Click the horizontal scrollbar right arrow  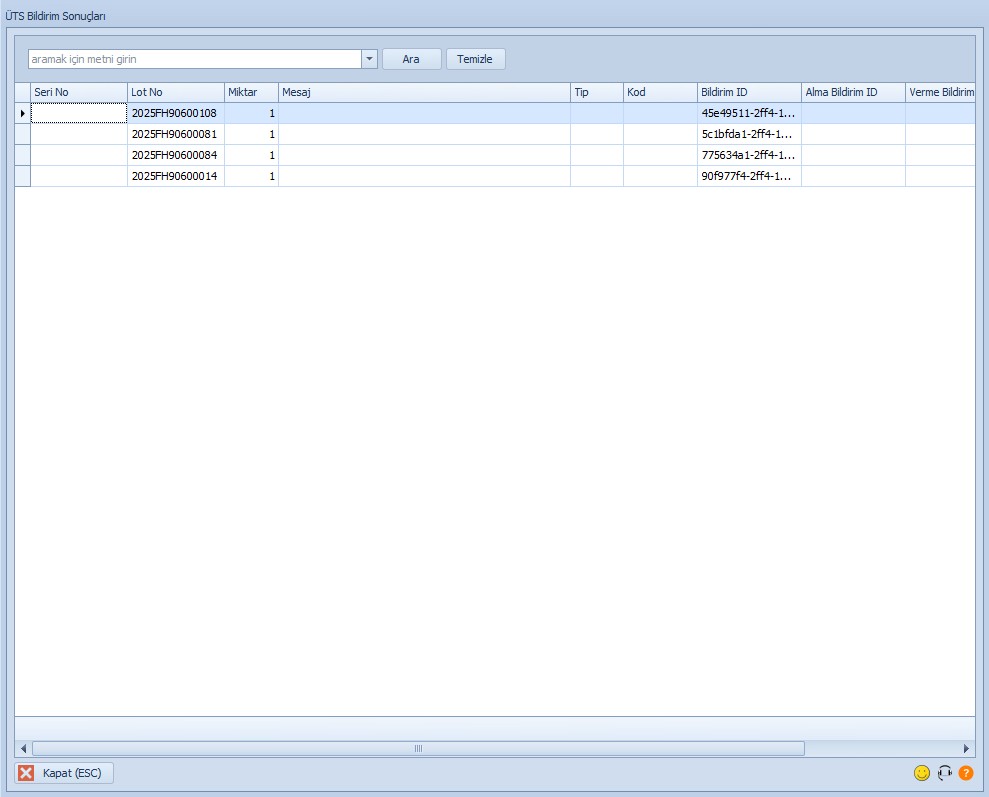966,748
